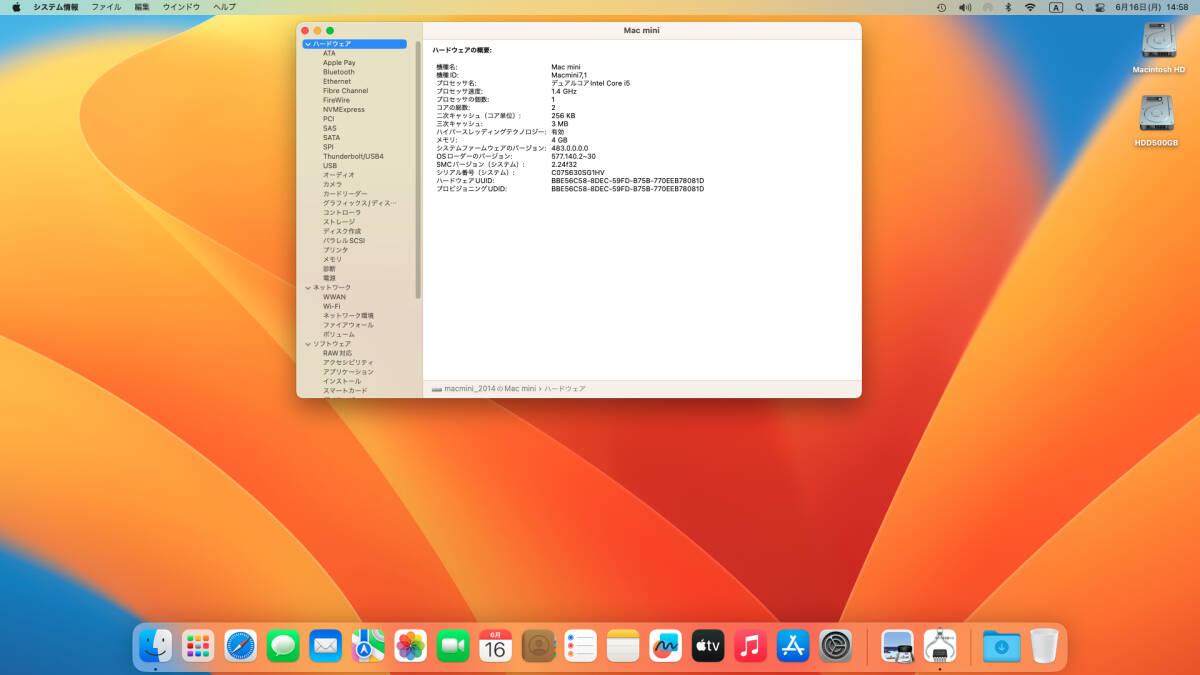
Task: Select ATA in the hardware list
Action: (329, 53)
